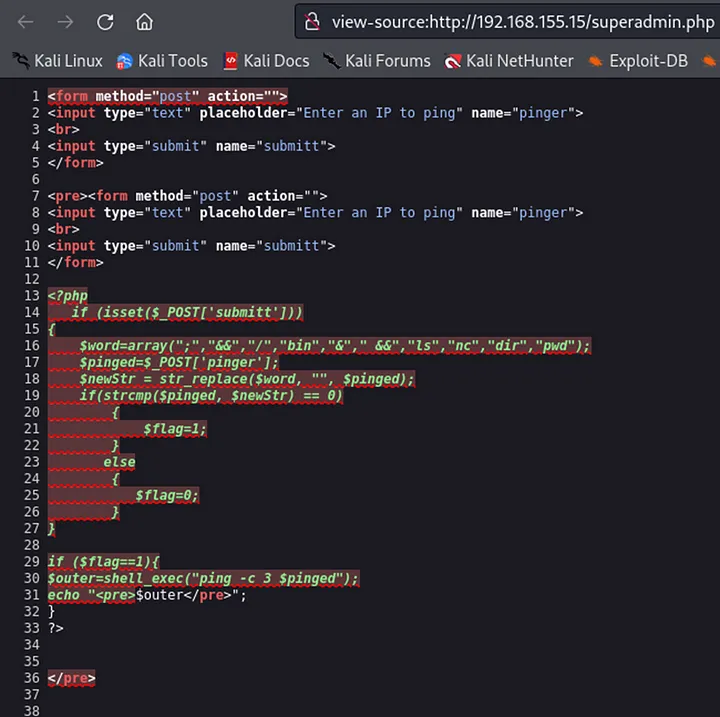The image size is (720, 717).
Task: Click line number 30 in the gutter
Action: (32, 578)
